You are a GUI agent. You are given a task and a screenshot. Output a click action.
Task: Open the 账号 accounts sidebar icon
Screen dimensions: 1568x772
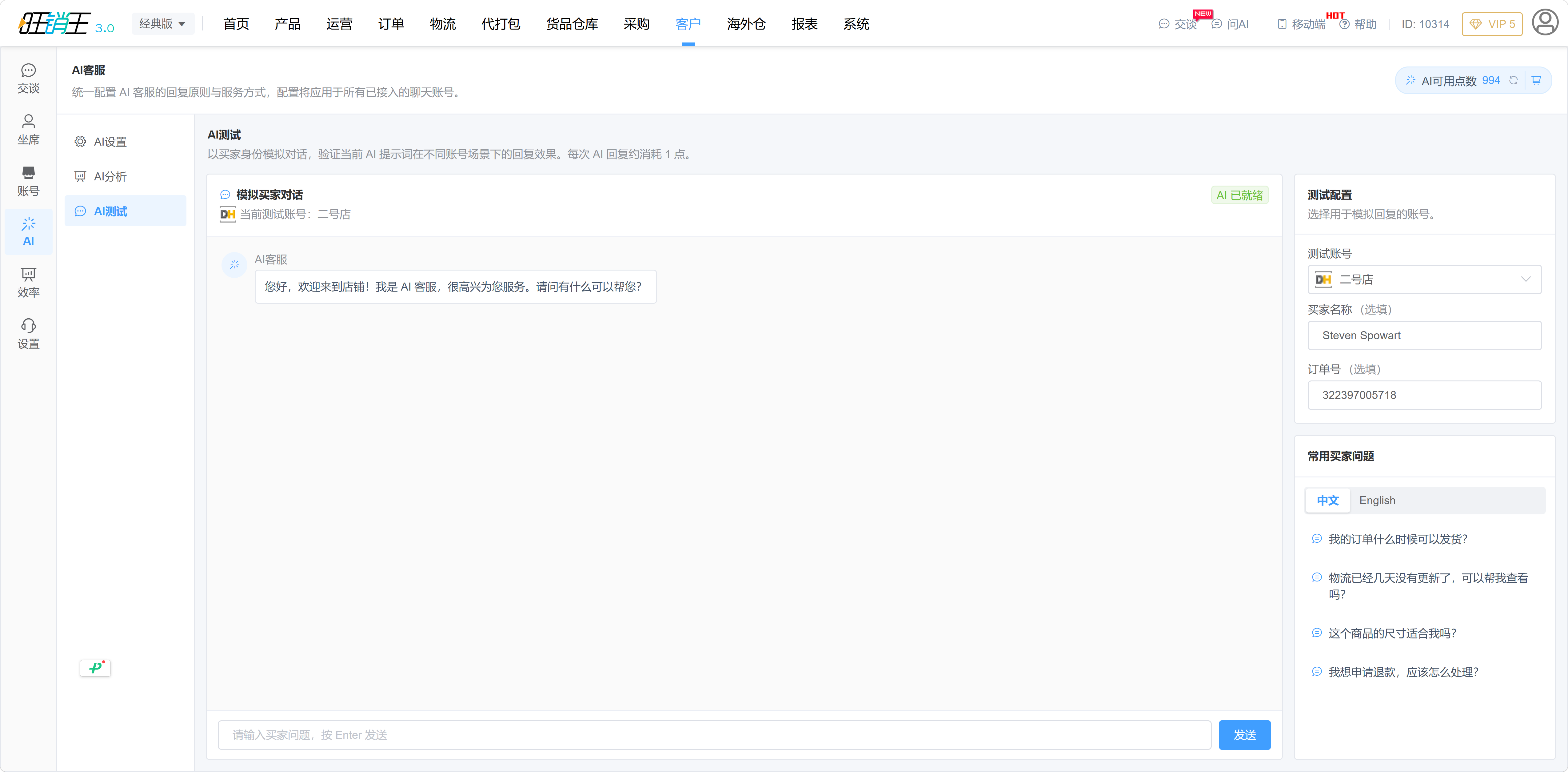(28, 181)
